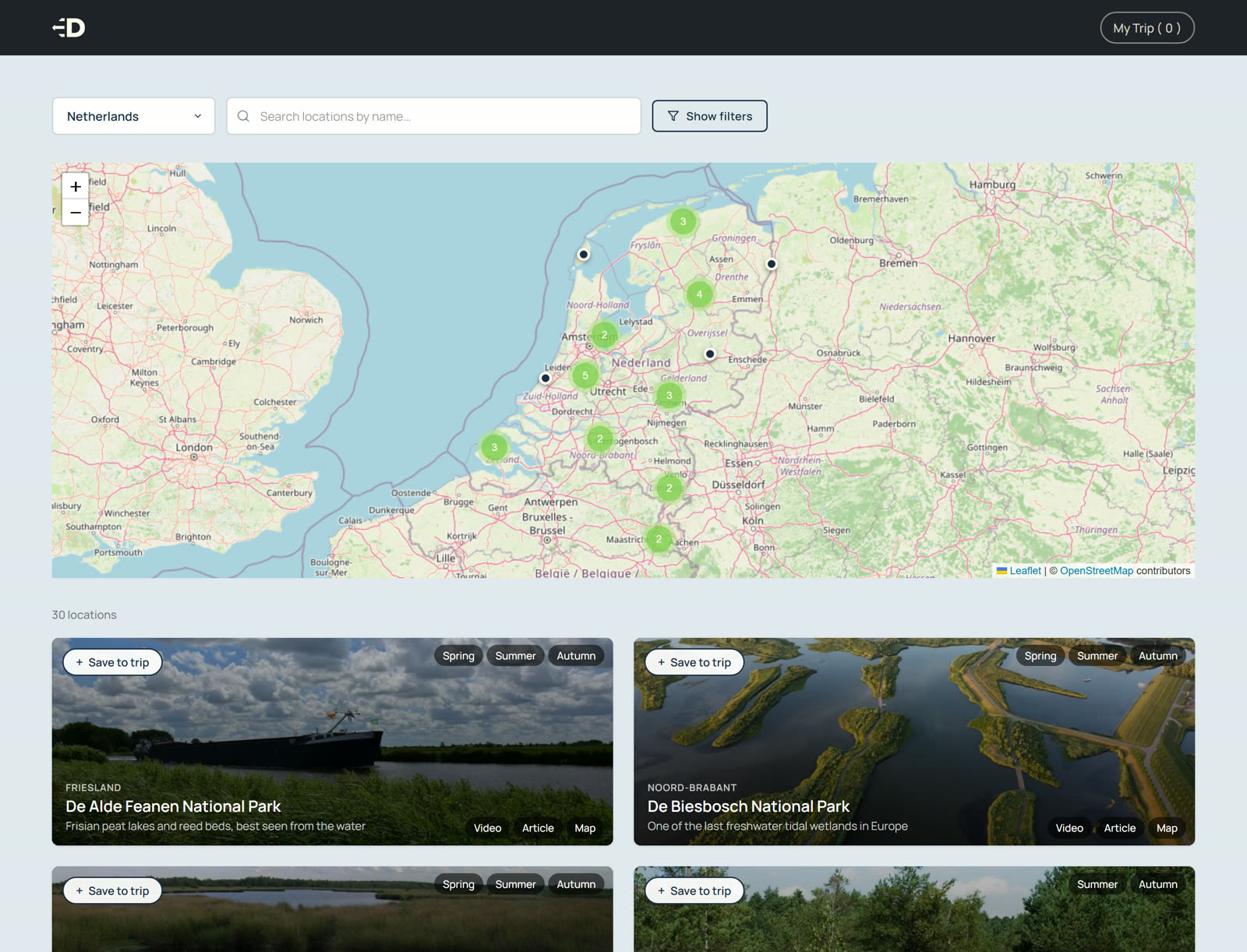Click the cluster of 2 in Noord-Brabant
The width and height of the screenshot is (1247, 952).
(x=599, y=439)
